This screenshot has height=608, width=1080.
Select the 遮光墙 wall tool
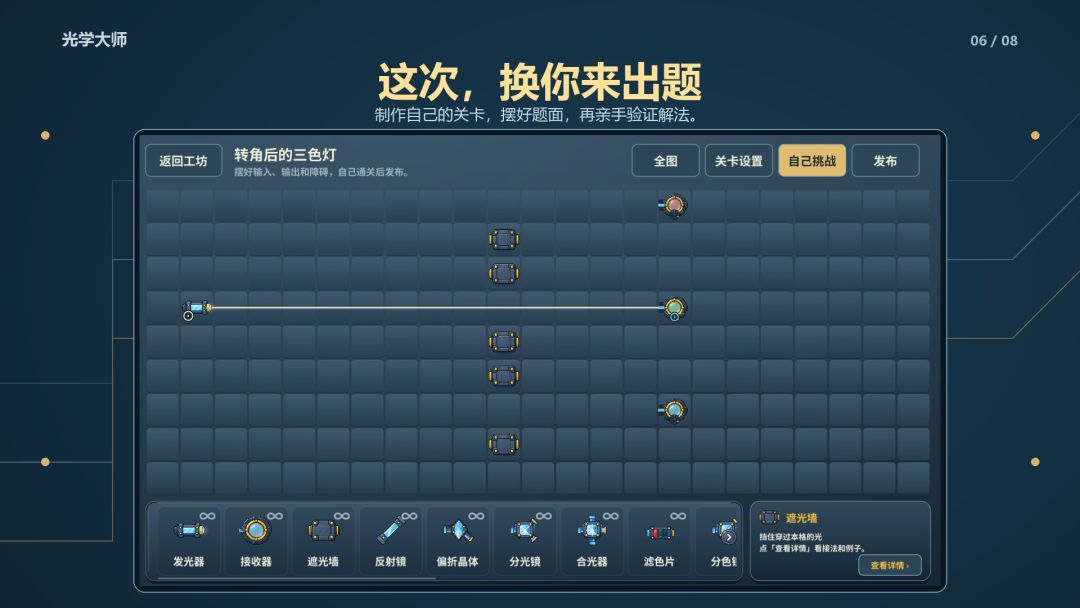323,541
